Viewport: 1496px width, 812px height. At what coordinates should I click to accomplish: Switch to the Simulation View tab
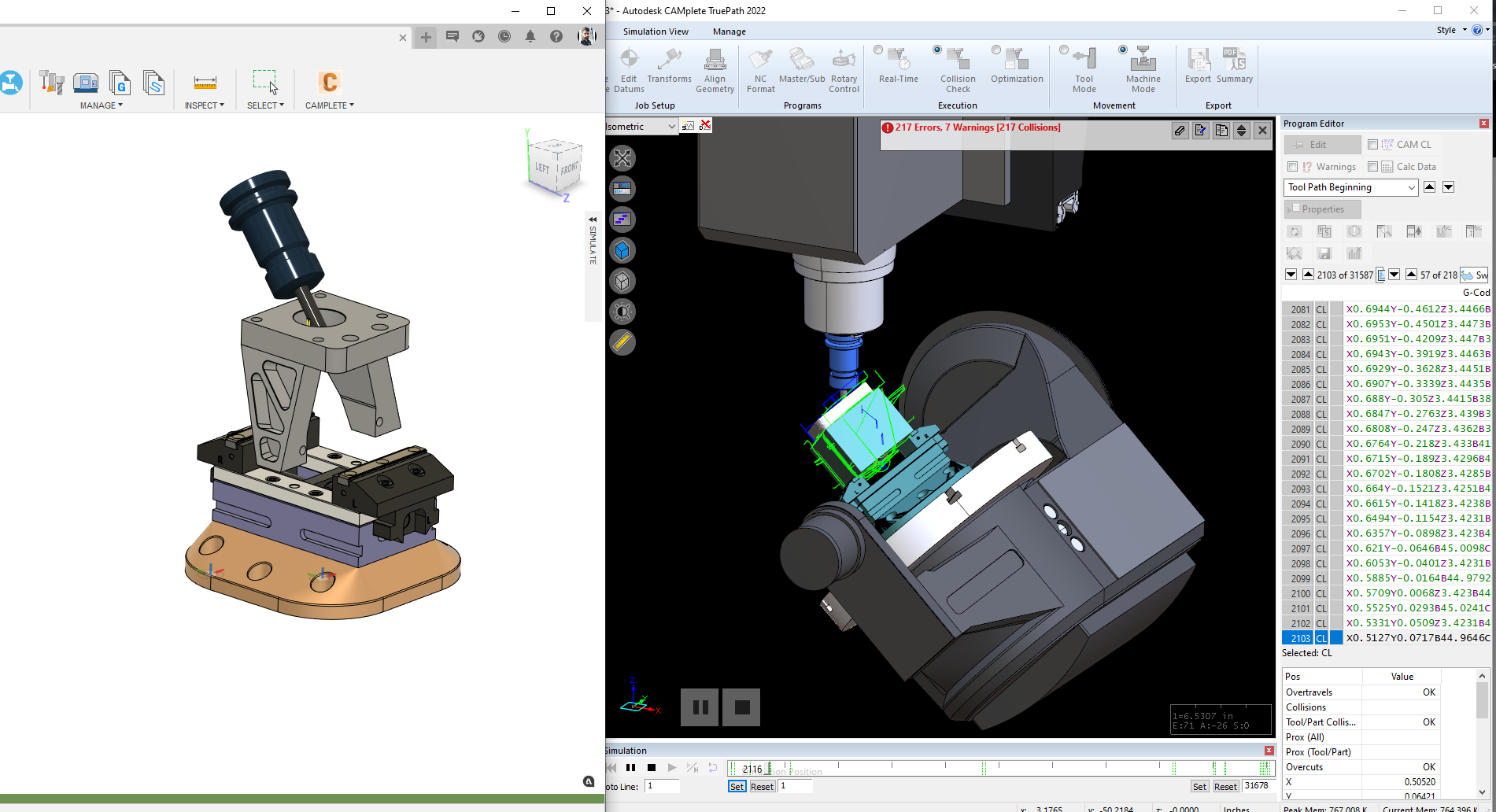click(656, 31)
